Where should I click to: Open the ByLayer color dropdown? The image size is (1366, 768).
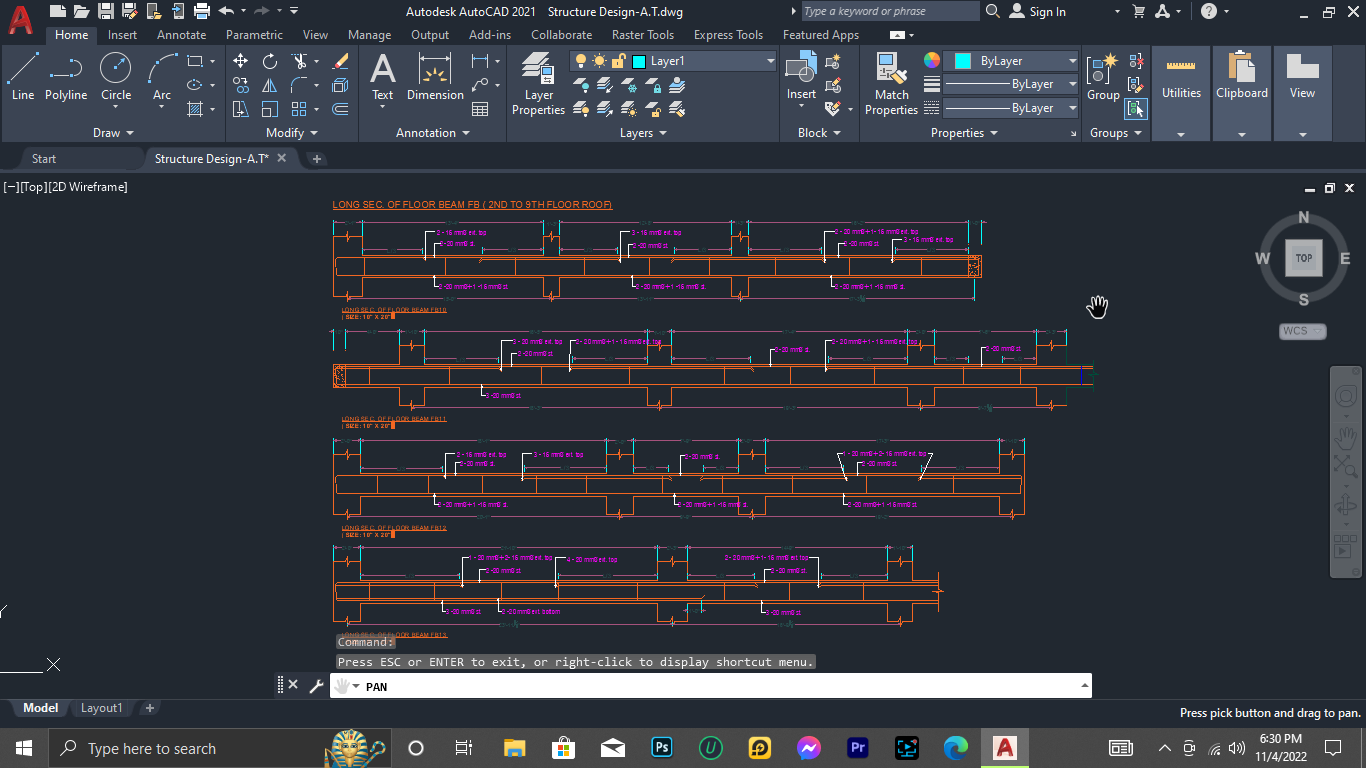tap(1071, 60)
